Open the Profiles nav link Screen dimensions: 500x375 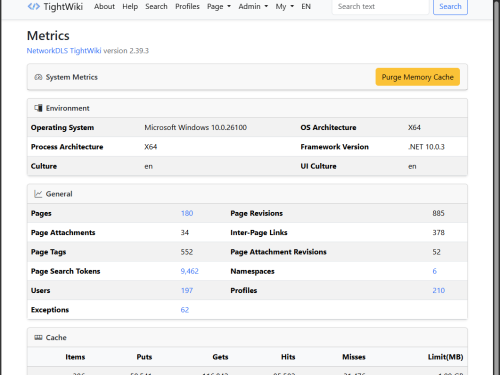187,6
